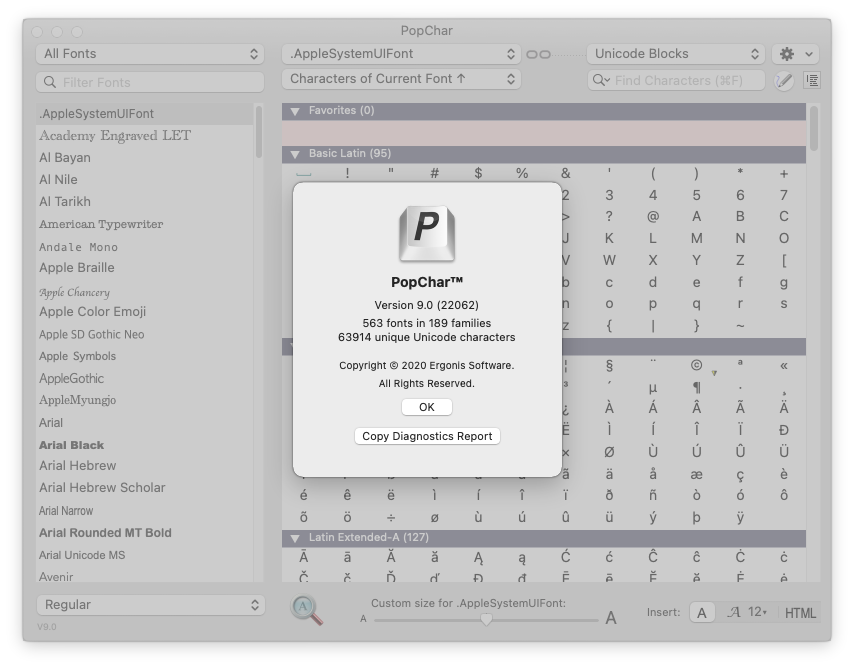Select Al Tarikh font
This screenshot has height=668, width=854.
coord(144,202)
